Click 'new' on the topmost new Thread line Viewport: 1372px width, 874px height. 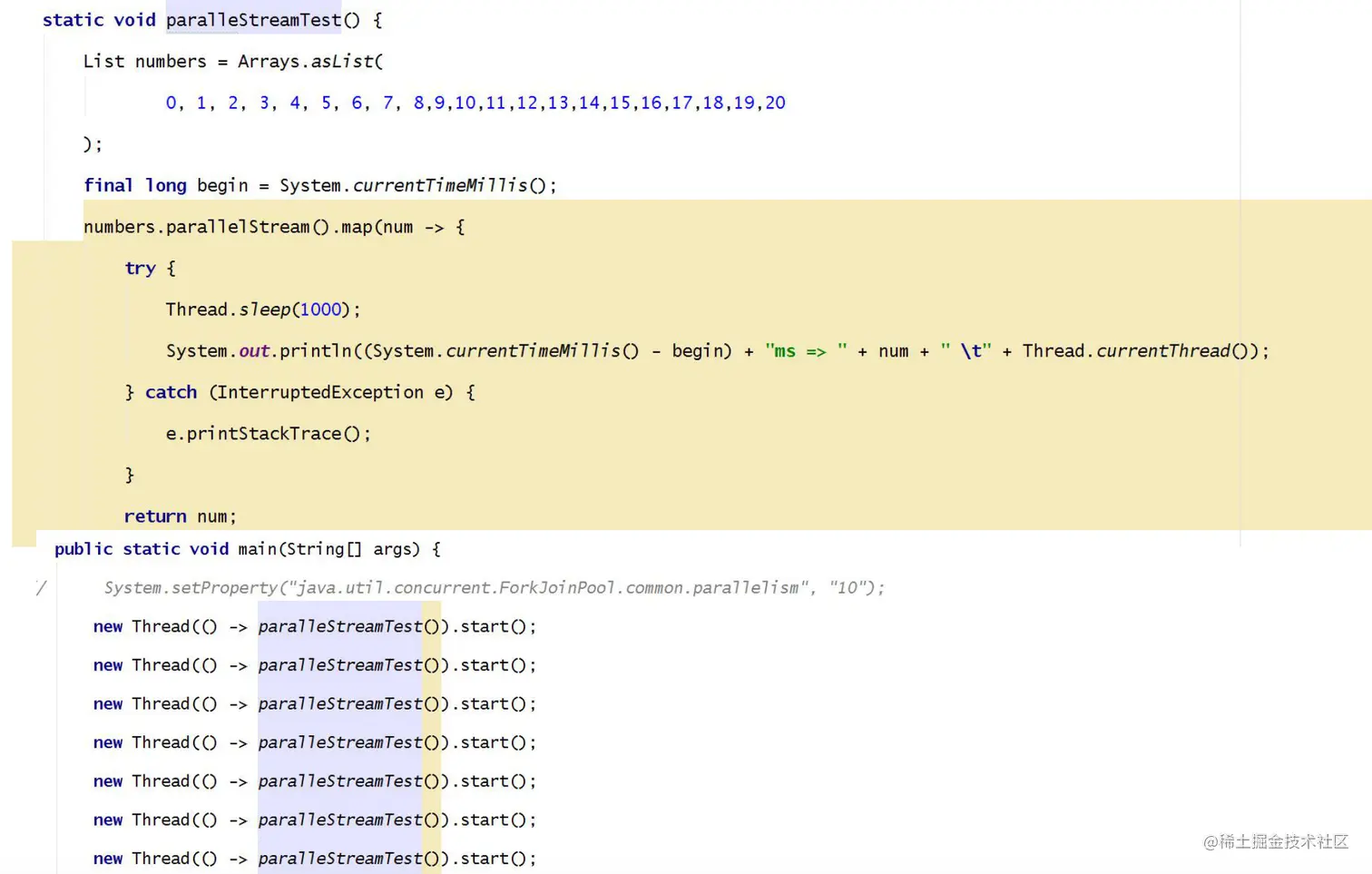tap(108, 626)
